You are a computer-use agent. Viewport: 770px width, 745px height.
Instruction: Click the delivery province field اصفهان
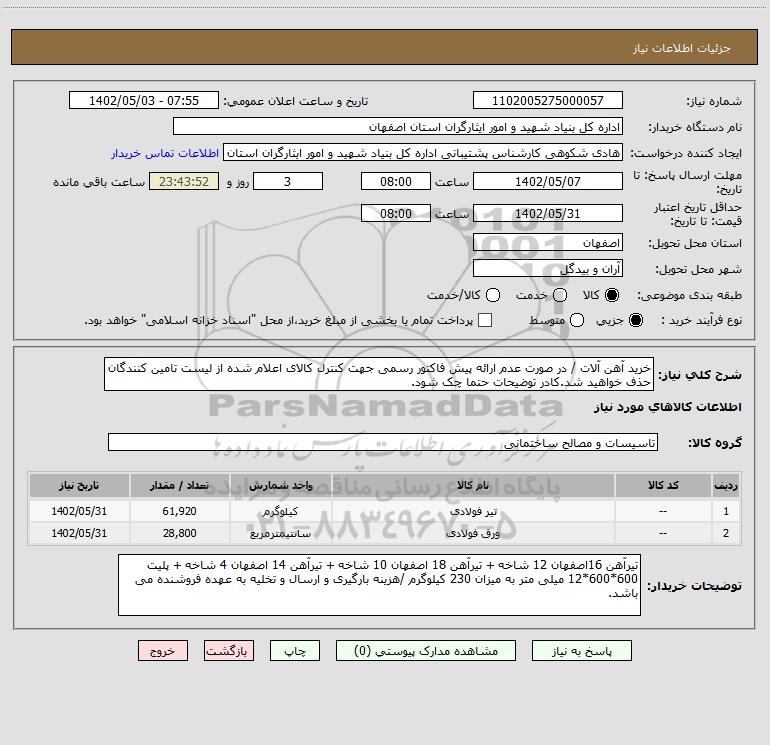[x=548, y=243]
